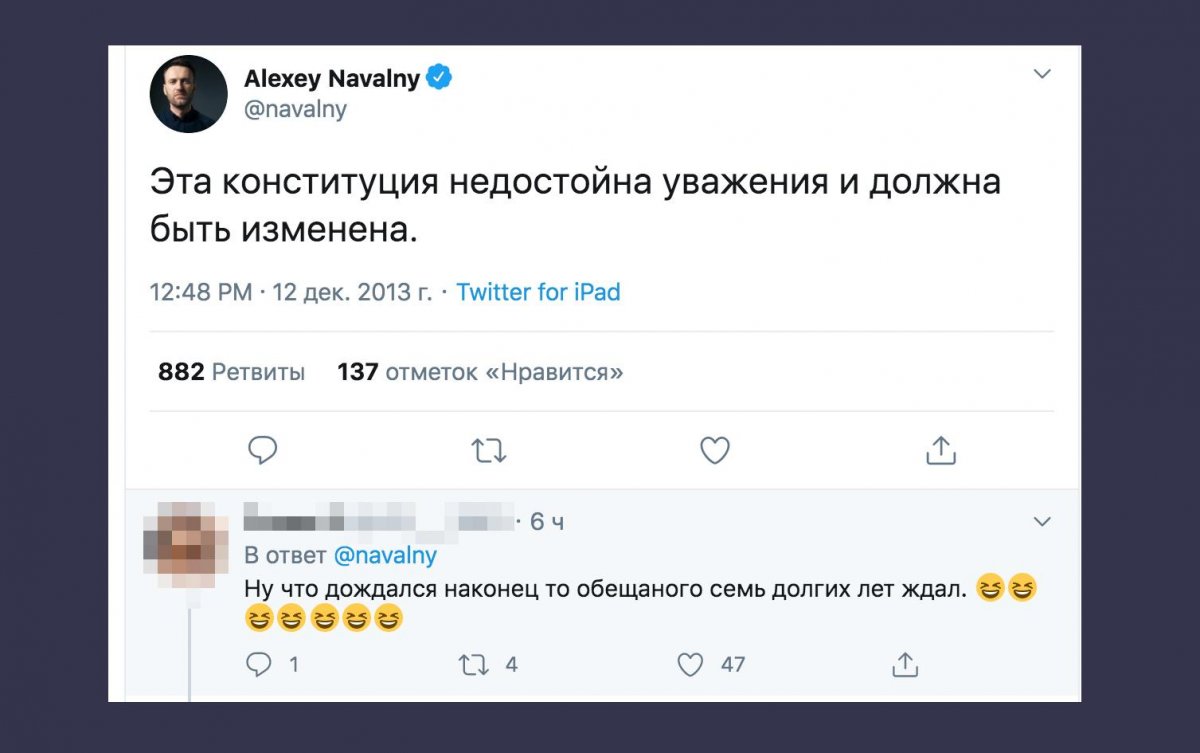The width and height of the screenshot is (1200, 753).
Task: Share the reply tweet
Action: (904, 664)
